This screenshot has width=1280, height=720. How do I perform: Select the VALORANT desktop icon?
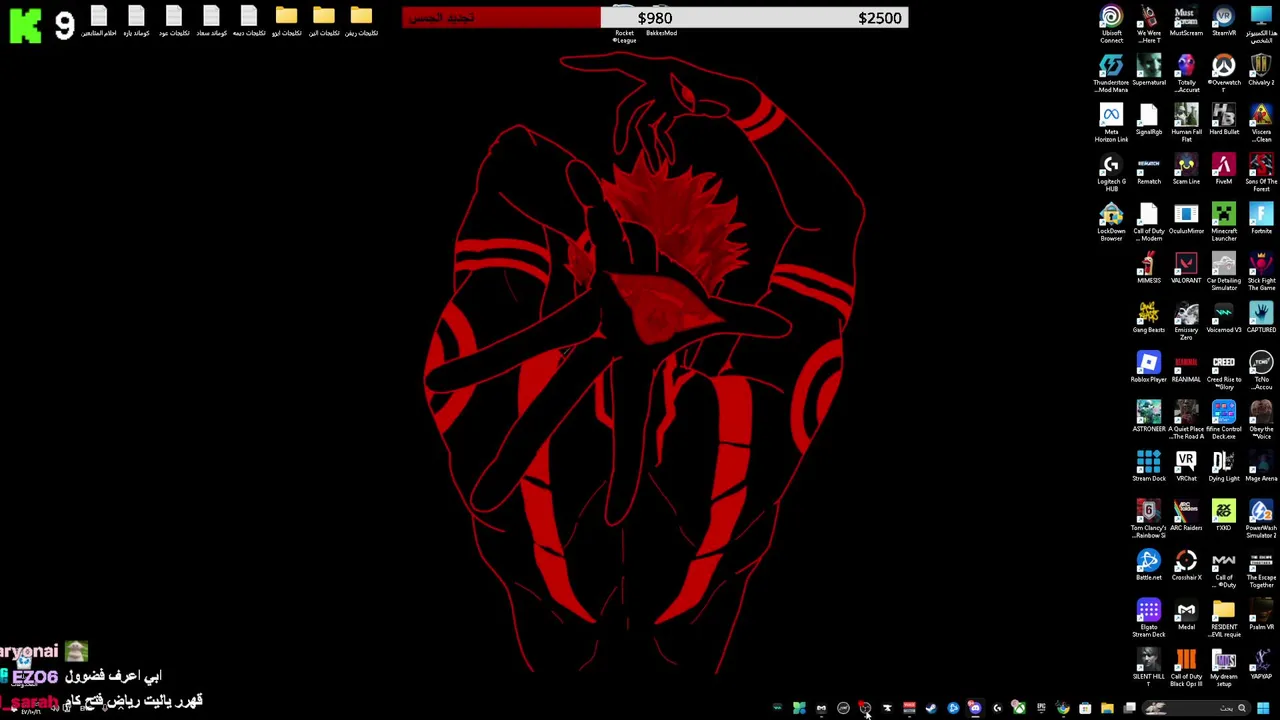point(1186,269)
